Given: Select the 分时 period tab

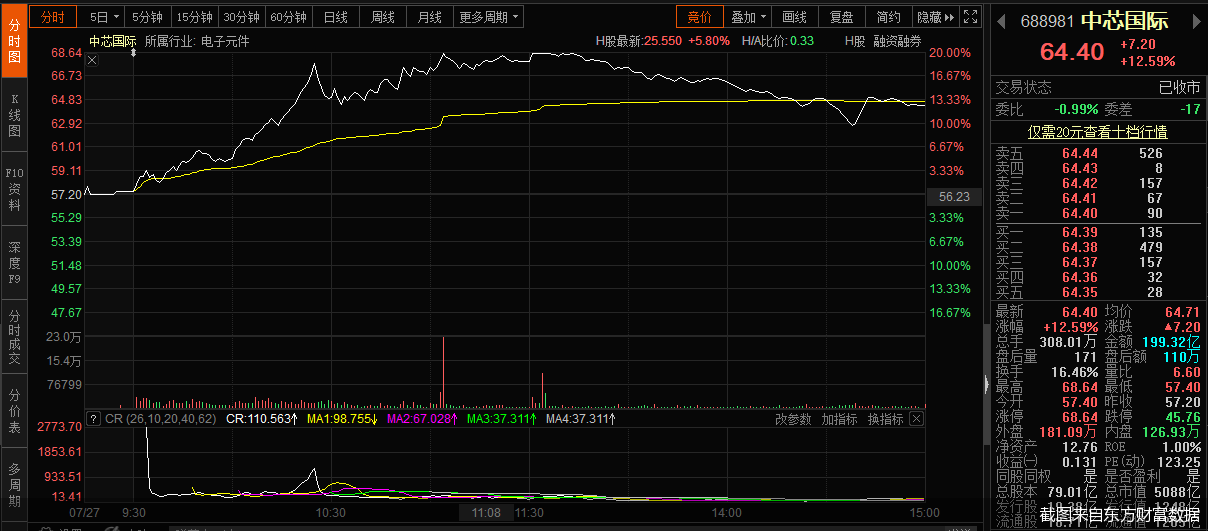Looking at the screenshot, I should (x=53, y=17).
